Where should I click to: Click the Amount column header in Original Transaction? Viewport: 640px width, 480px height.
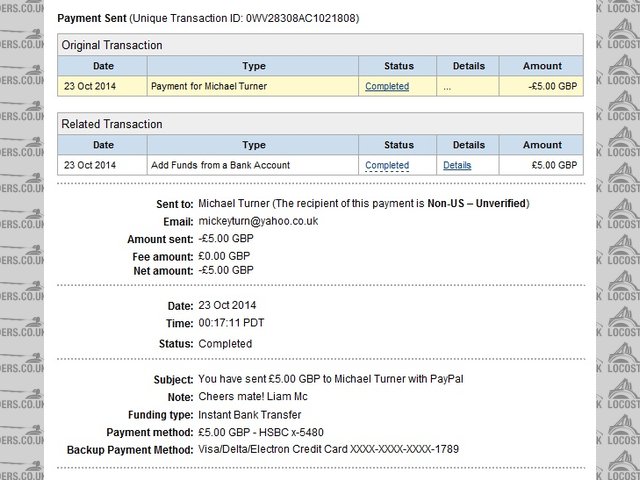[543, 66]
